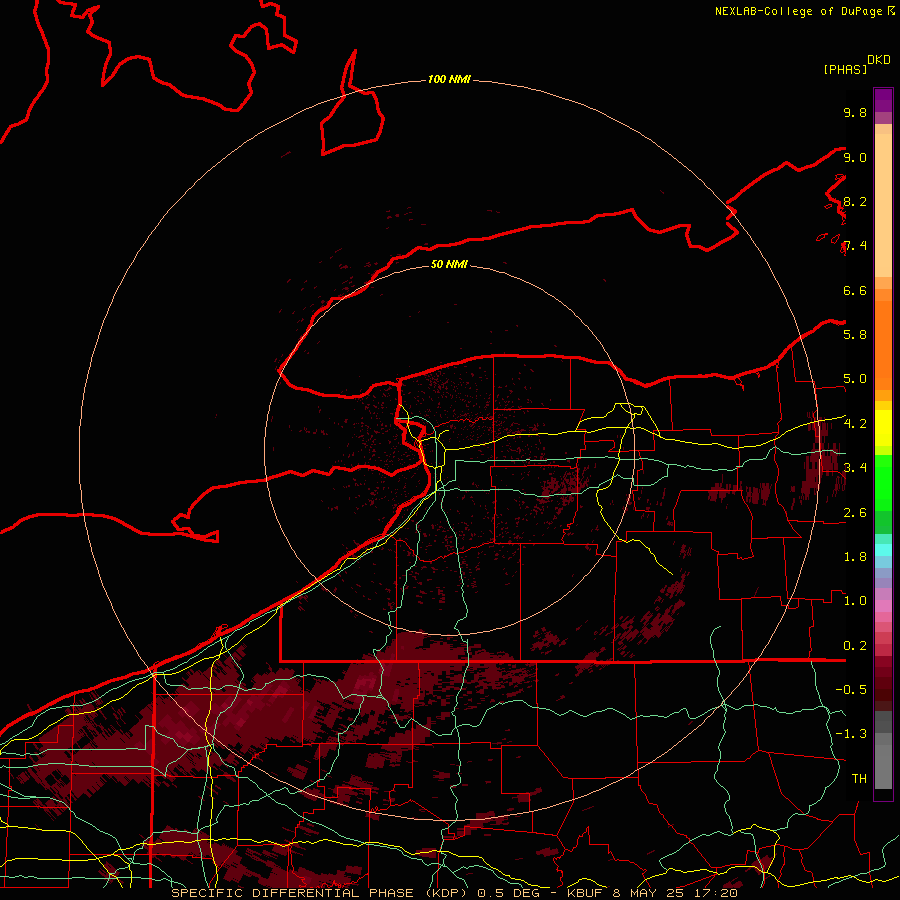The width and height of the screenshot is (900, 900).
Task: Click the 3.4 value on the color scale
Action: point(855,467)
